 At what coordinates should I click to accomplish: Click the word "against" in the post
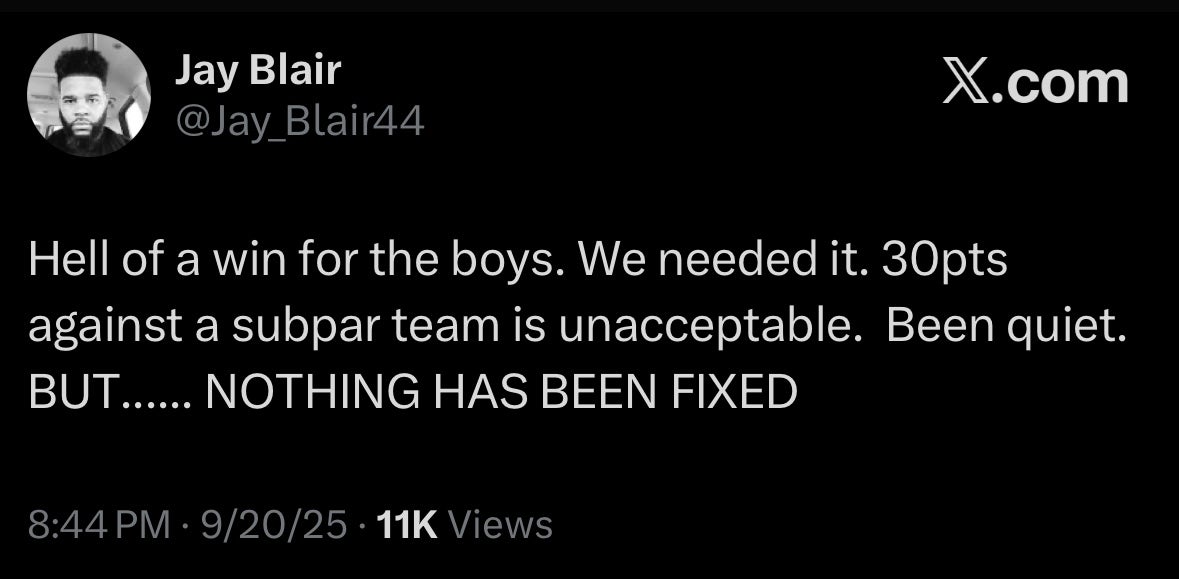(x=90, y=328)
